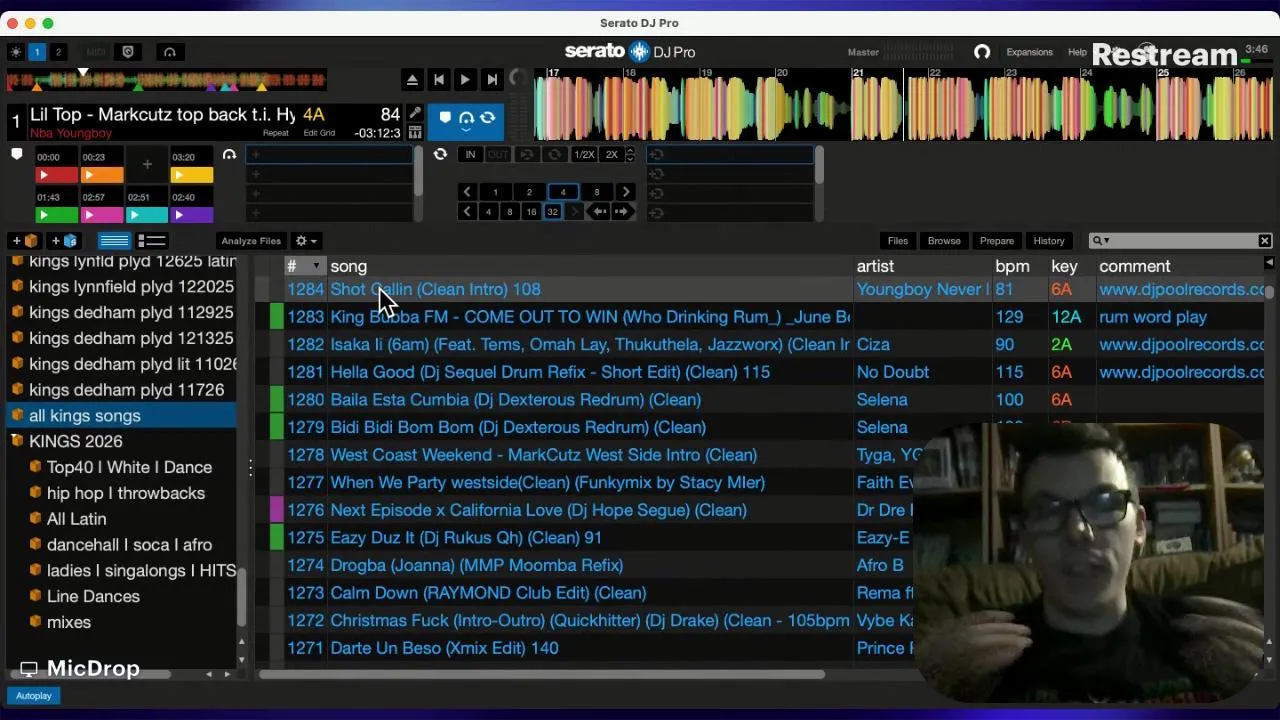Image resolution: width=1280 pixels, height=720 pixels.
Task: Select 32-beat jump size
Action: [552, 212]
